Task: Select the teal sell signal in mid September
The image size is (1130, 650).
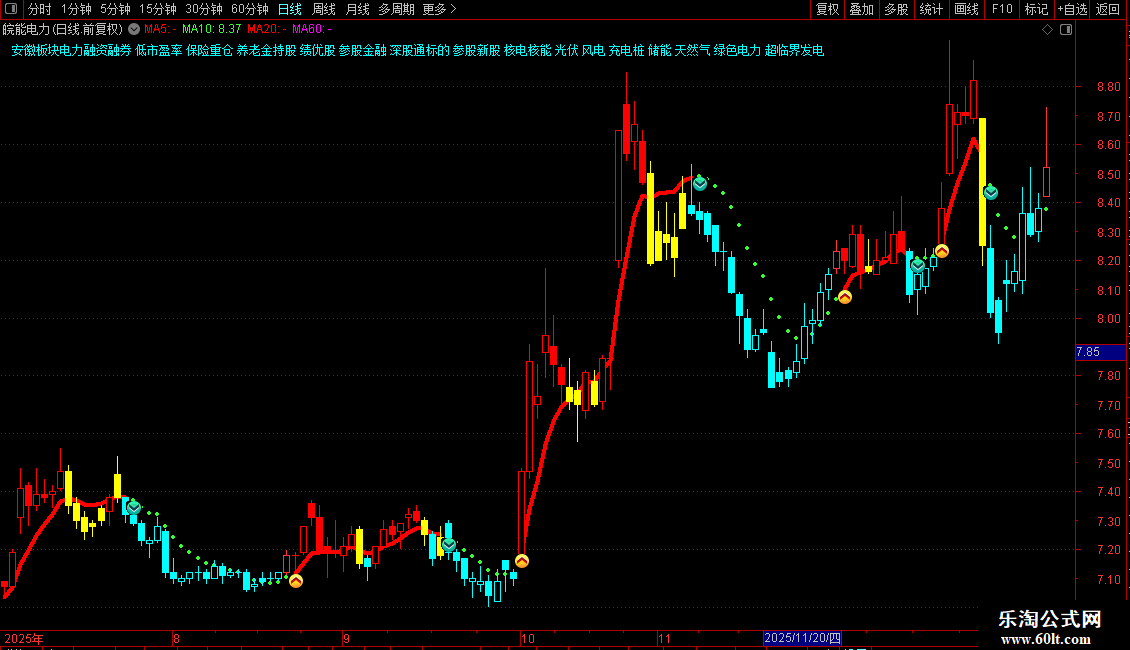Action: [x=449, y=544]
